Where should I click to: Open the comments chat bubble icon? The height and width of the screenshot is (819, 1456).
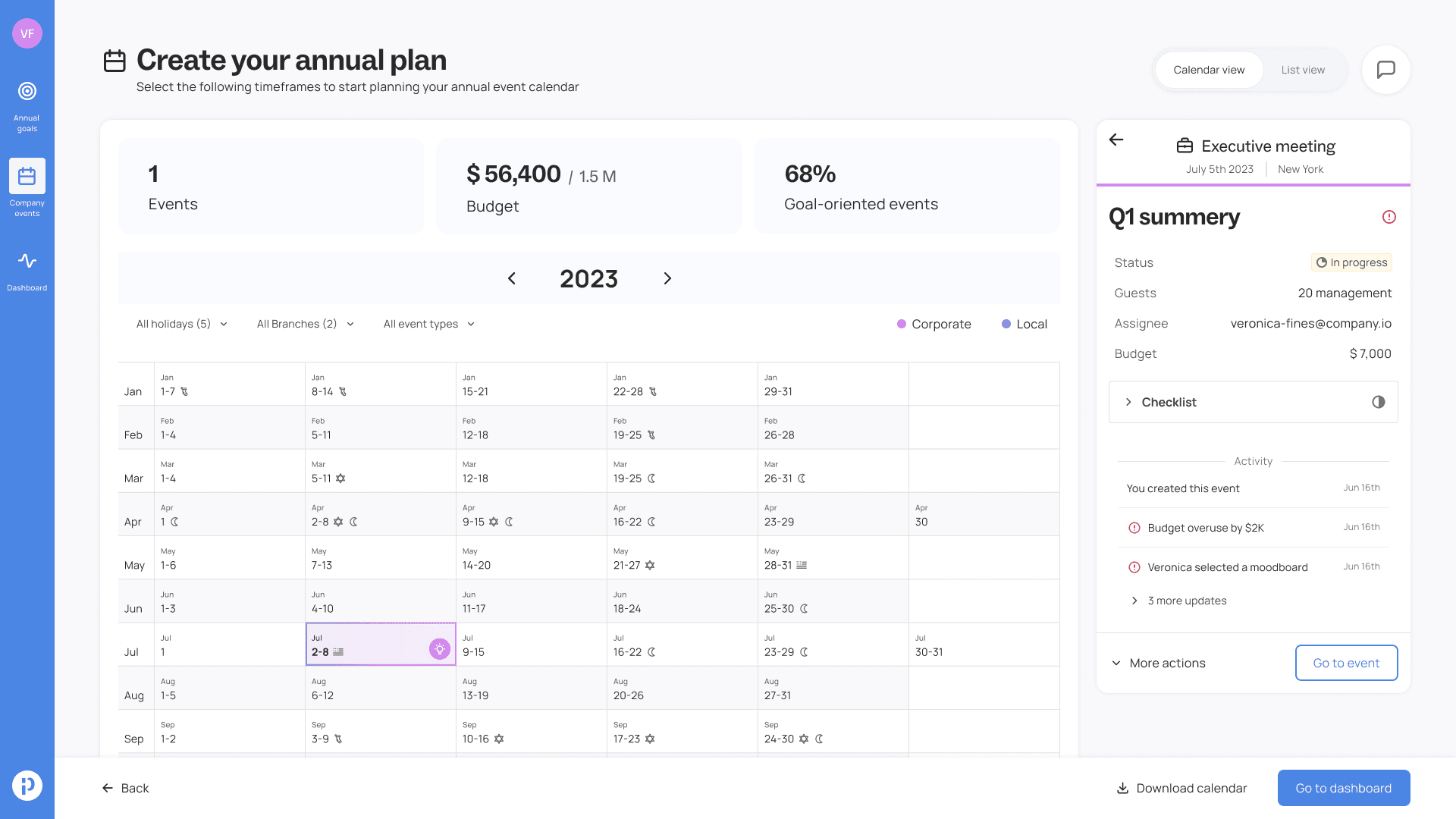click(x=1385, y=70)
